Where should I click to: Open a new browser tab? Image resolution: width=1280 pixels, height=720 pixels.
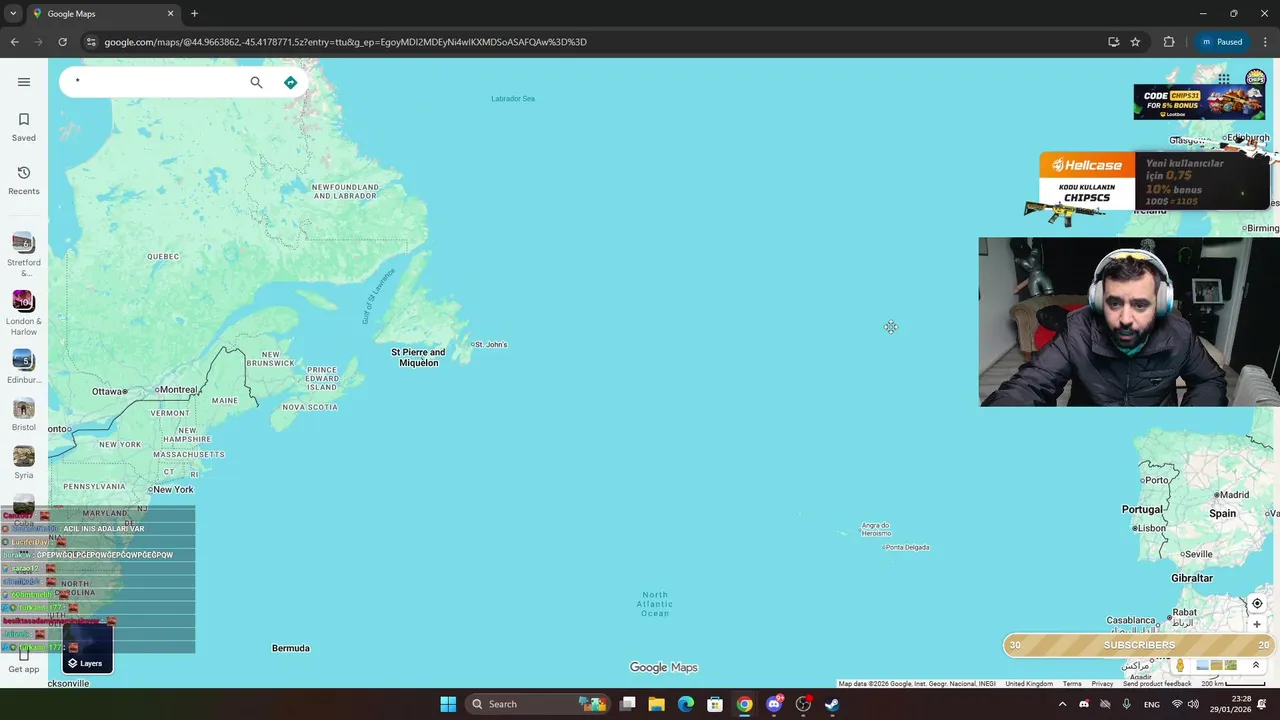194,14
